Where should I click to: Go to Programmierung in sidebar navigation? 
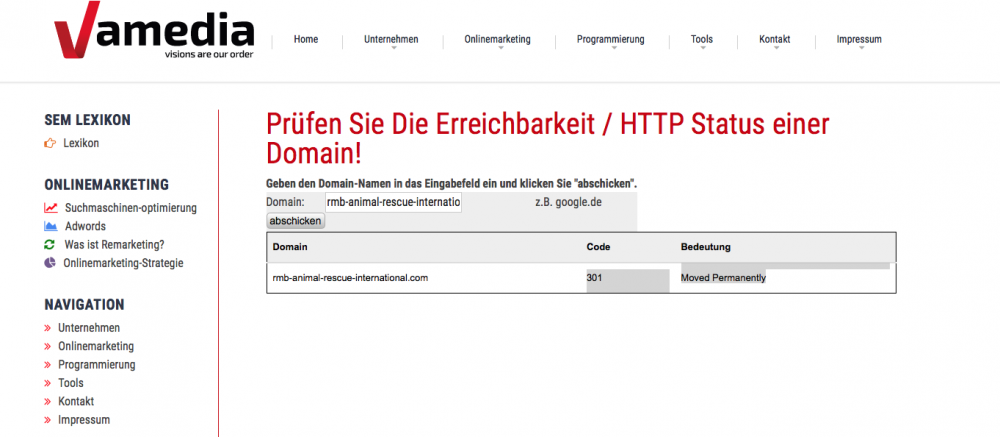point(97,365)
